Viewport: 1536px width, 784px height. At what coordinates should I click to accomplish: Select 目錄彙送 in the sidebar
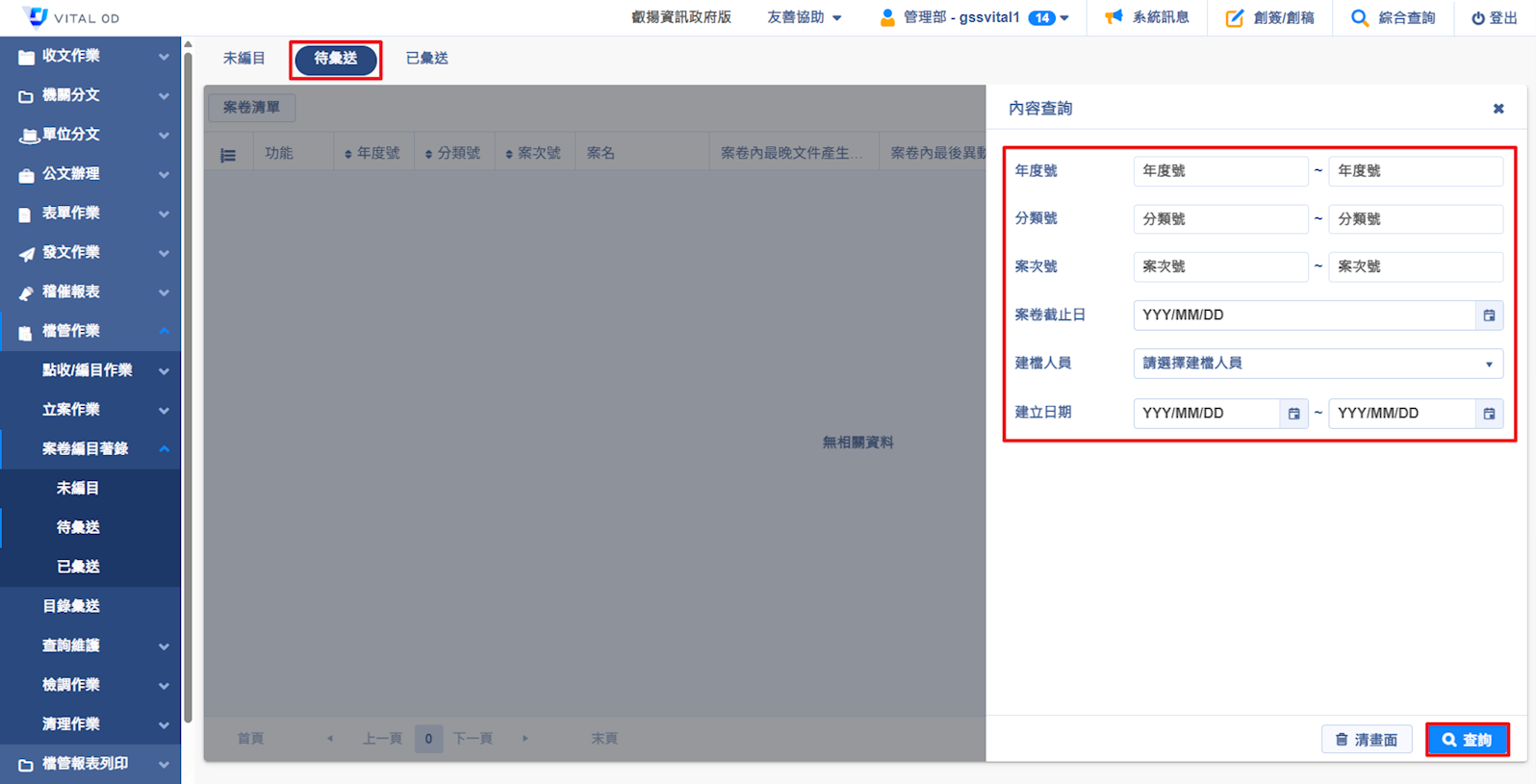pos(71,606)
